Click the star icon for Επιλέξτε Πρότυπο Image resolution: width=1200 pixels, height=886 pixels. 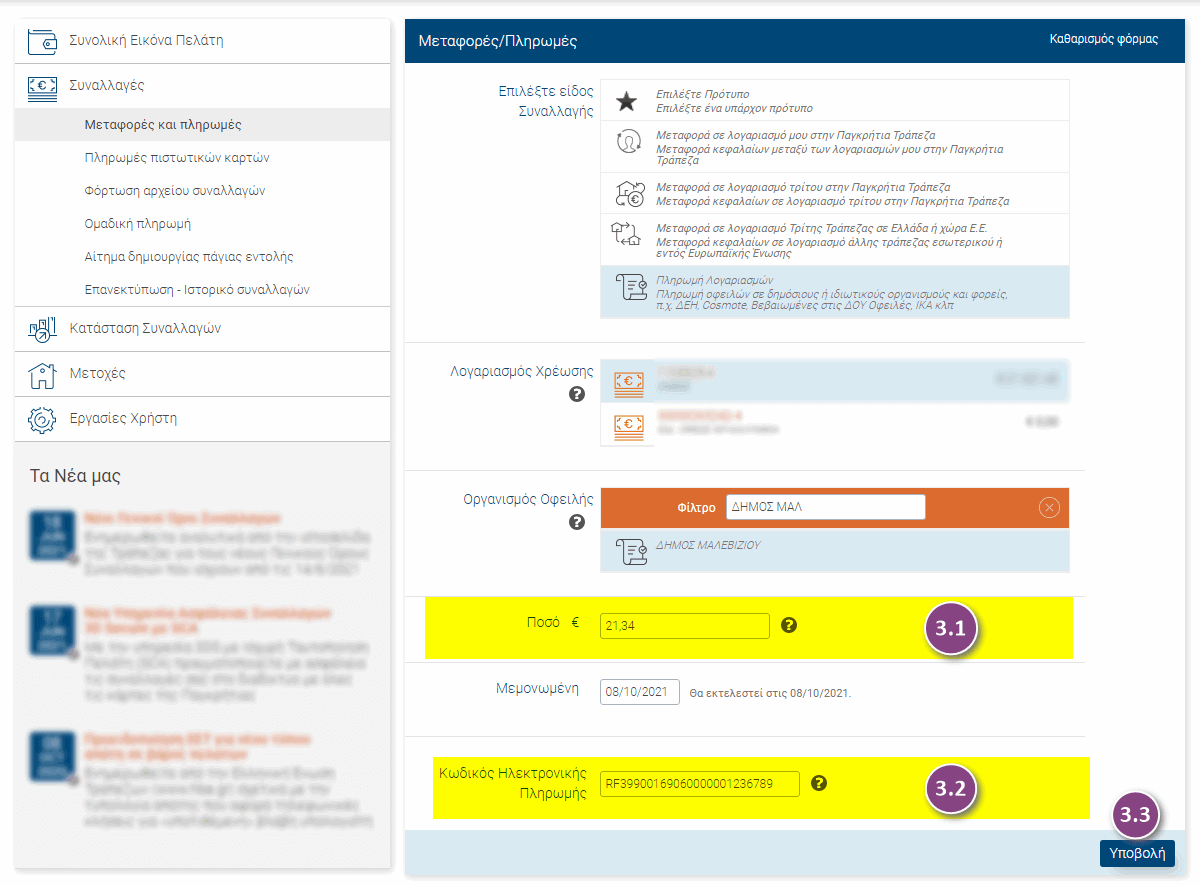[626, 100]
